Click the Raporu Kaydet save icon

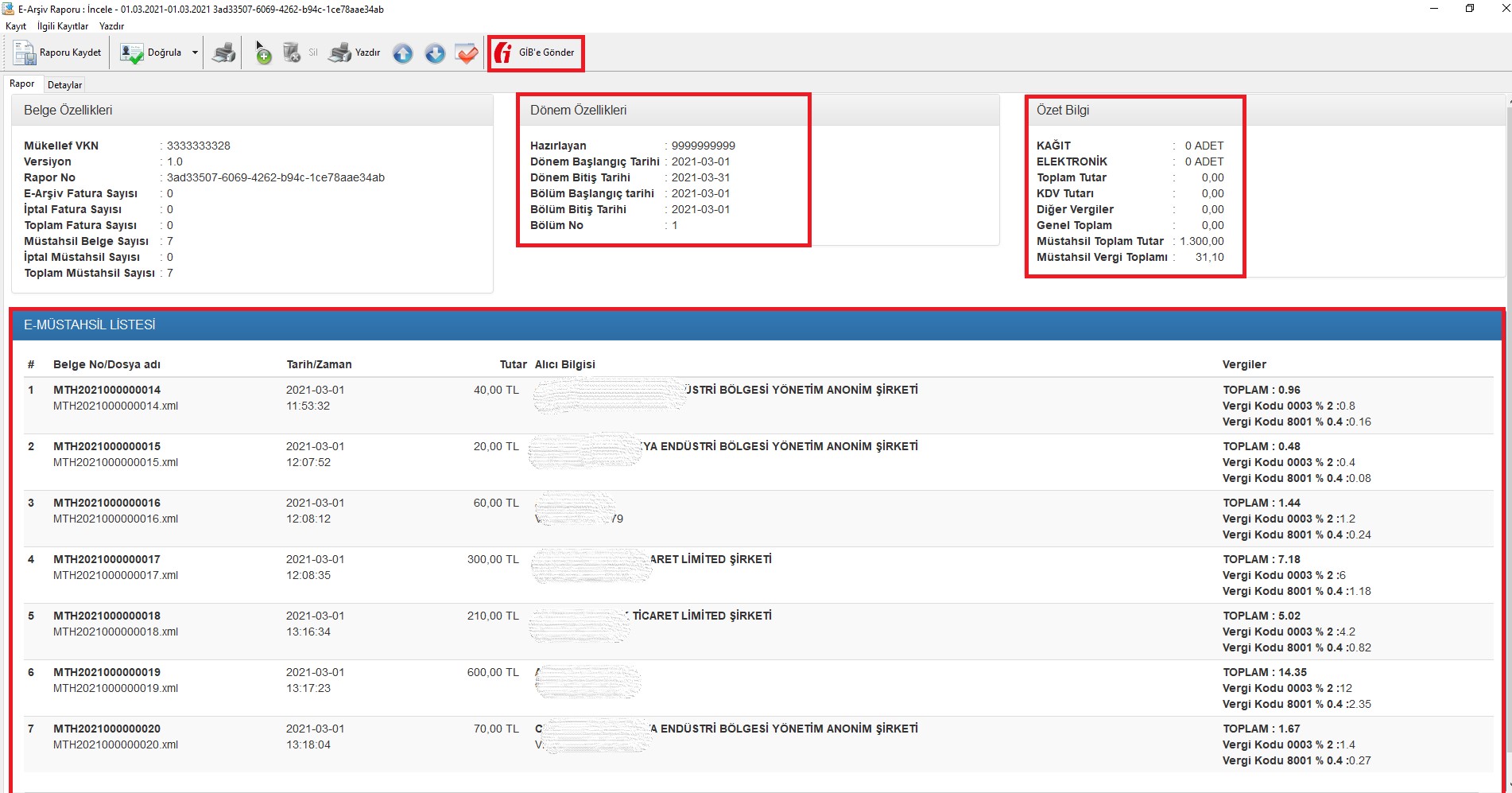pyautogui.click(x=25, y=53)
